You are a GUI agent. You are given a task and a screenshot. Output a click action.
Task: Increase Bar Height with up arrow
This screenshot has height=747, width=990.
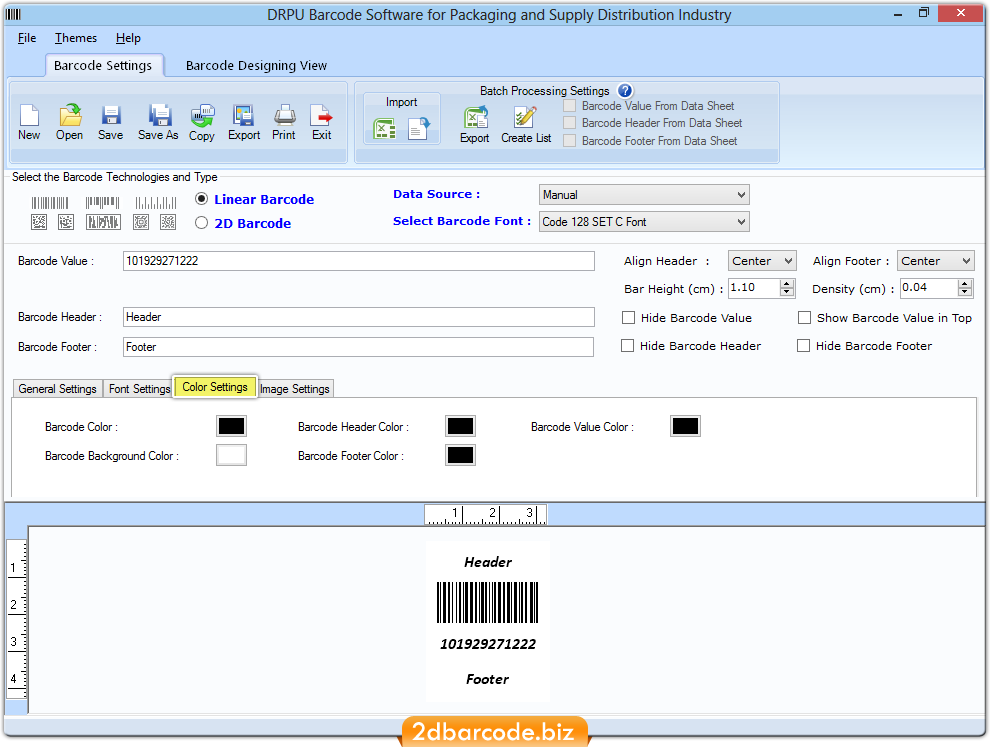point(787,284)
